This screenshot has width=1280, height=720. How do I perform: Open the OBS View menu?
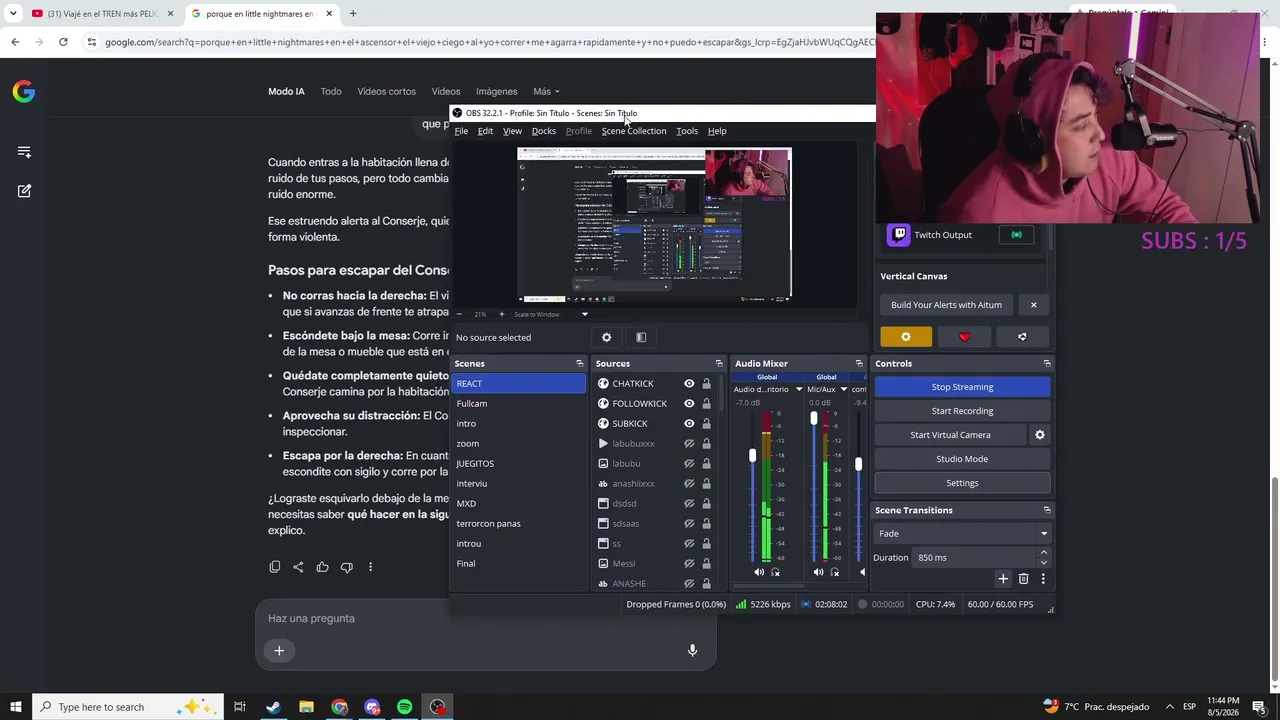(512, 131)
